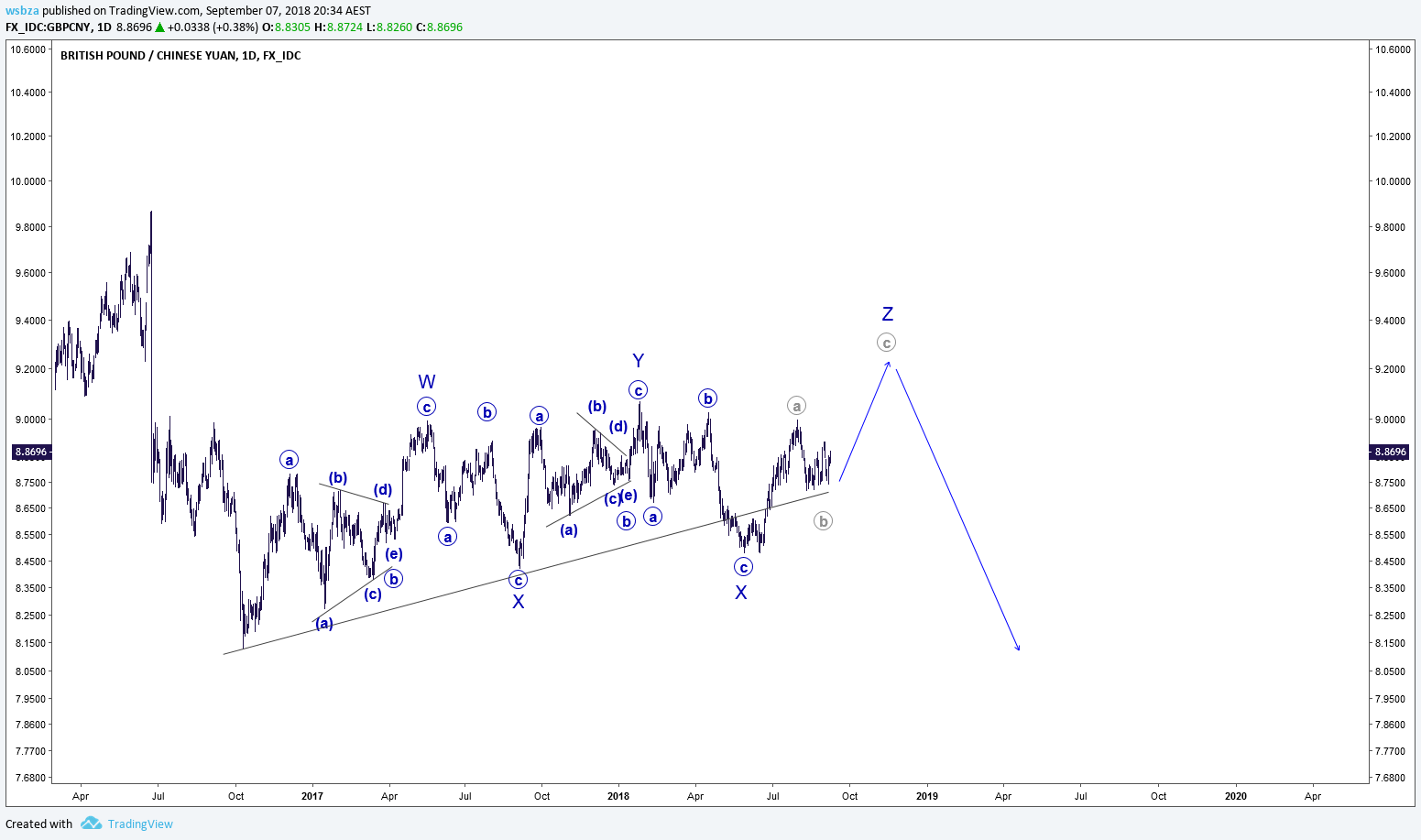Select the circled c marker below Y
The image size is (1421, 840).
pyautogui.click(x=639, y=390)
